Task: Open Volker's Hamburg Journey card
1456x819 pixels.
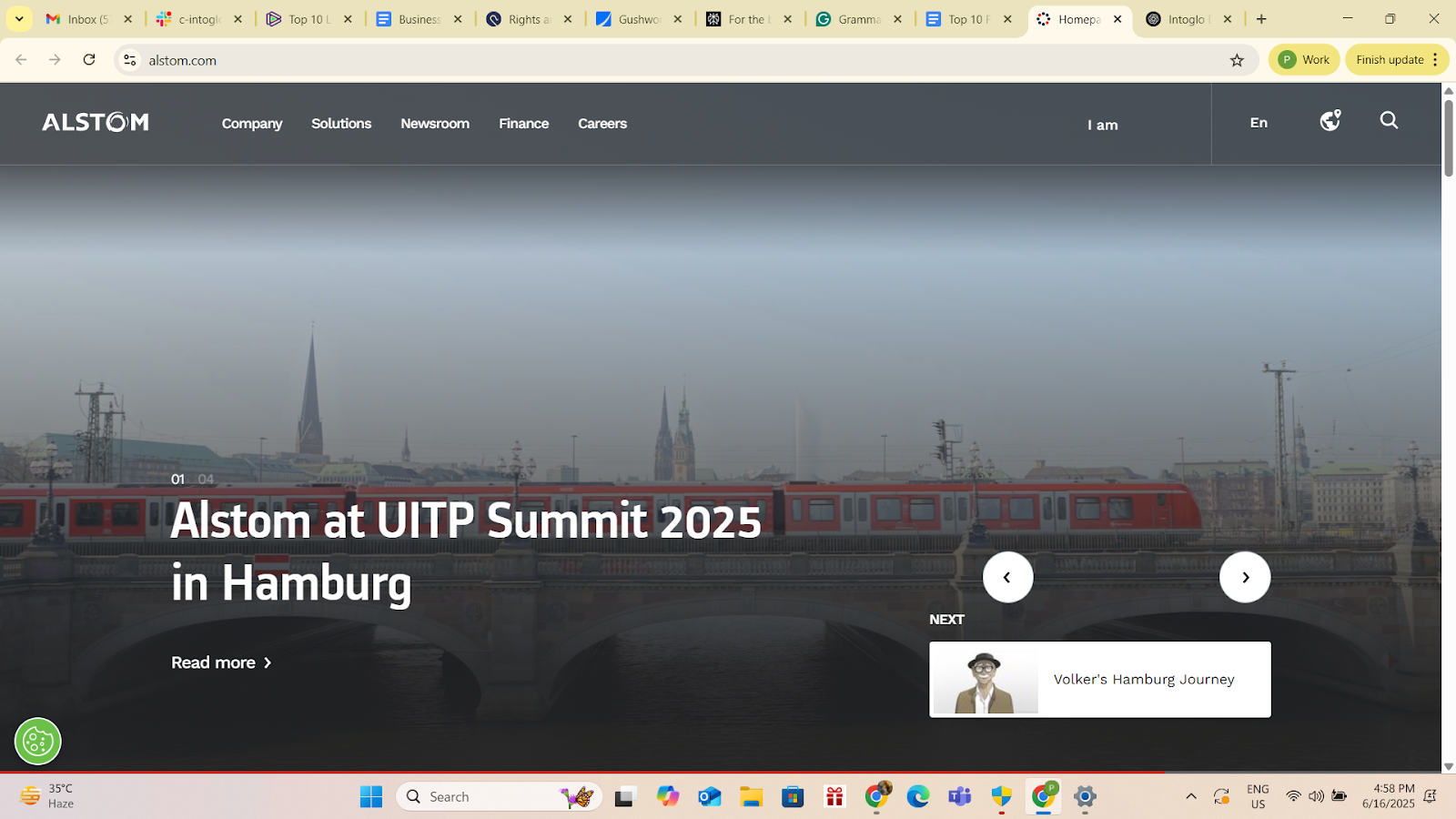Action: [x=1100, y=680]
